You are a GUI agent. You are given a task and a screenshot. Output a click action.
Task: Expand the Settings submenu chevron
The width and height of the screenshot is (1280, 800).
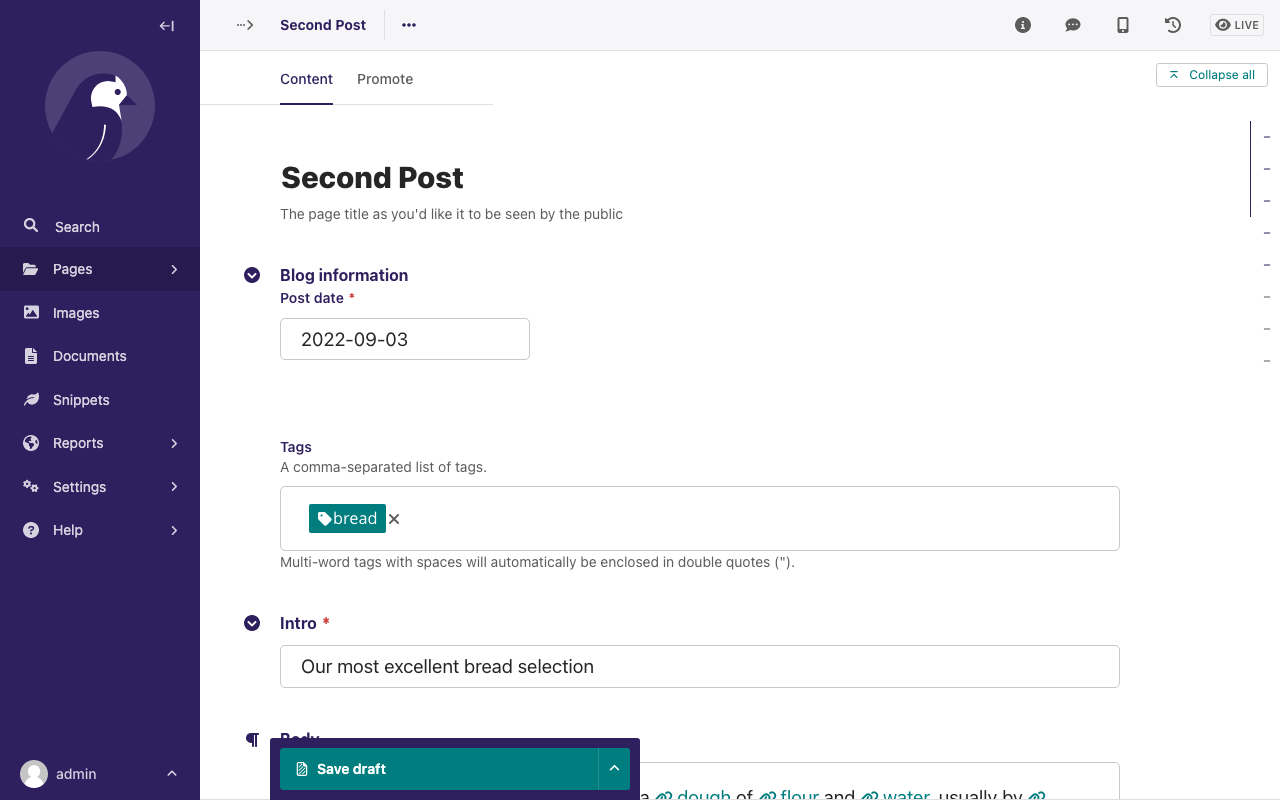tap(174, 487)
